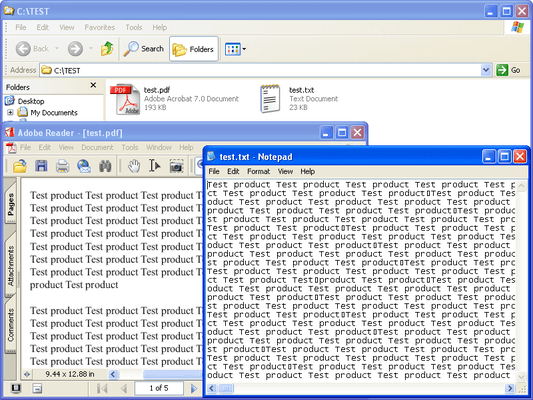Open Explorer Edit menu
This screenshot has height=400, width=533.
pos(42,27)
